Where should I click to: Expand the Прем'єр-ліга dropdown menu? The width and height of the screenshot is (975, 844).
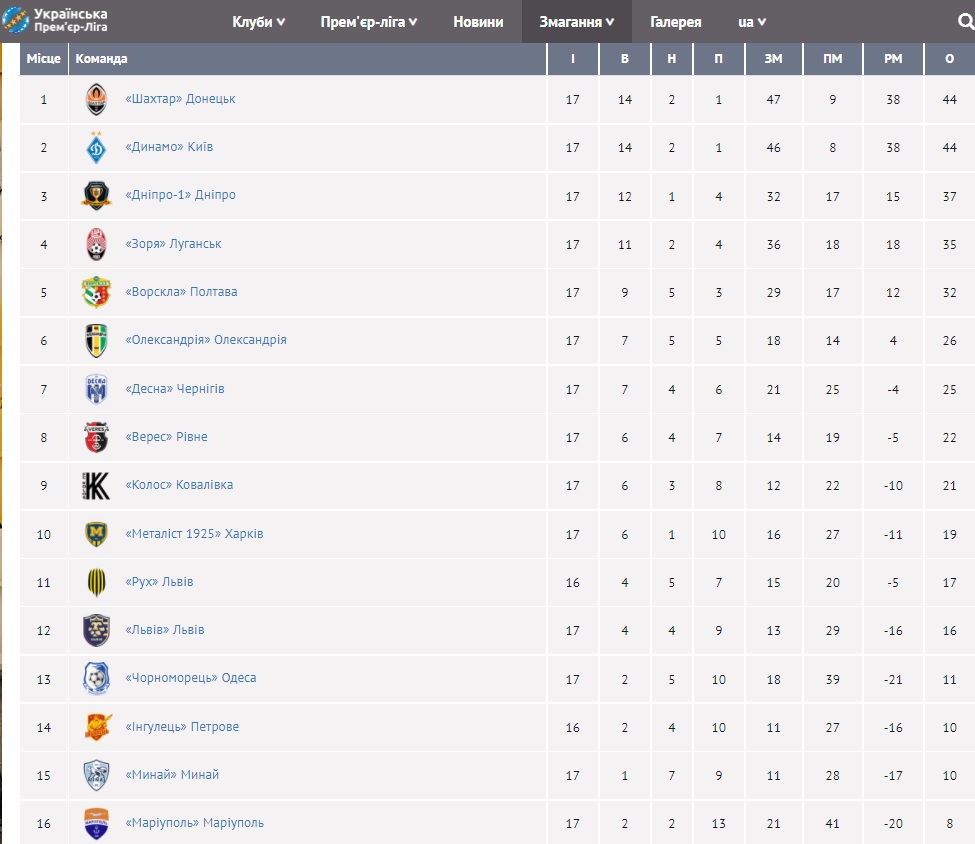click(x=369, y=22)
